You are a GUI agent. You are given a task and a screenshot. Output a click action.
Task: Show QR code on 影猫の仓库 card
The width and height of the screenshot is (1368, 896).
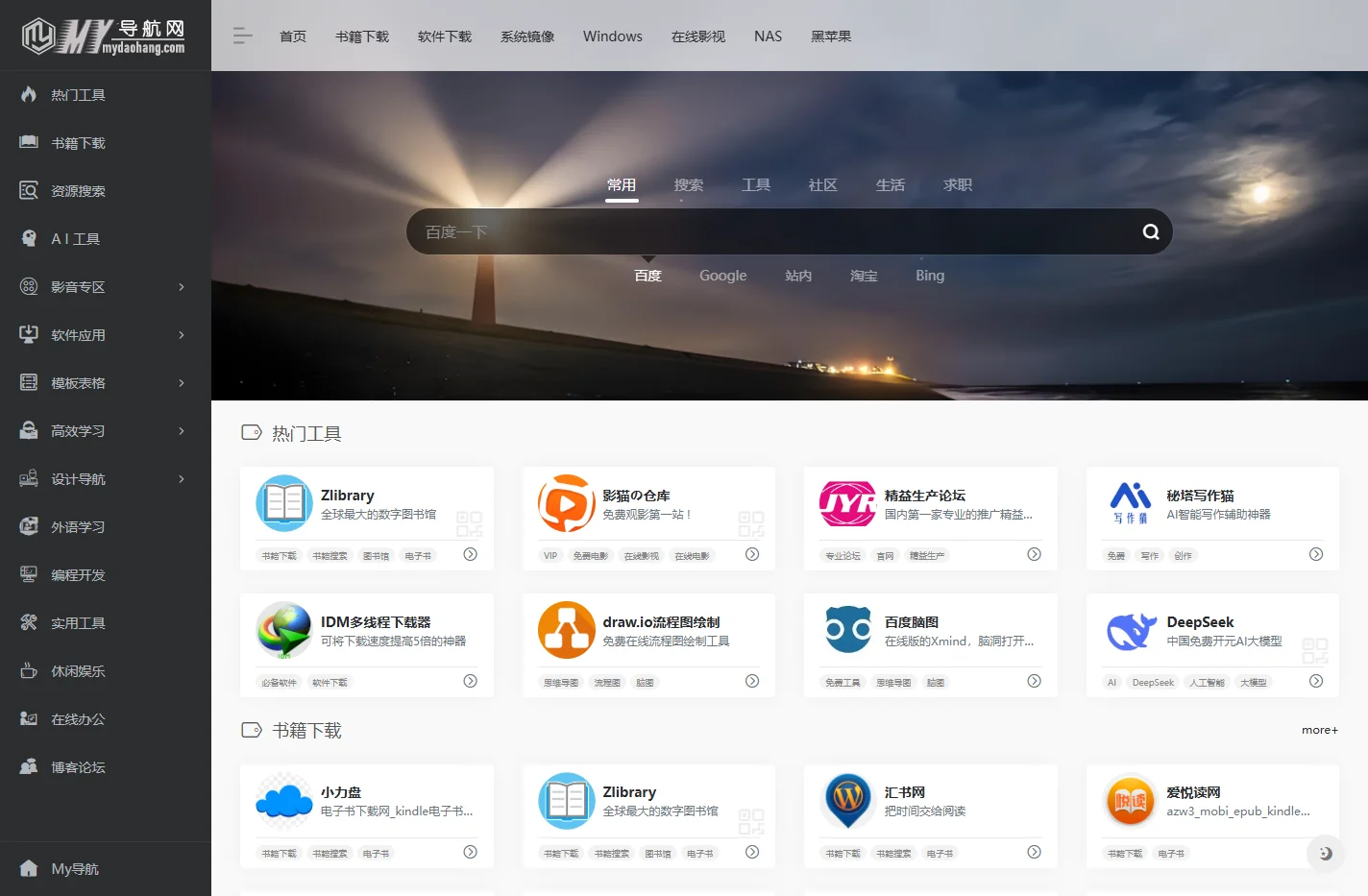751,523
